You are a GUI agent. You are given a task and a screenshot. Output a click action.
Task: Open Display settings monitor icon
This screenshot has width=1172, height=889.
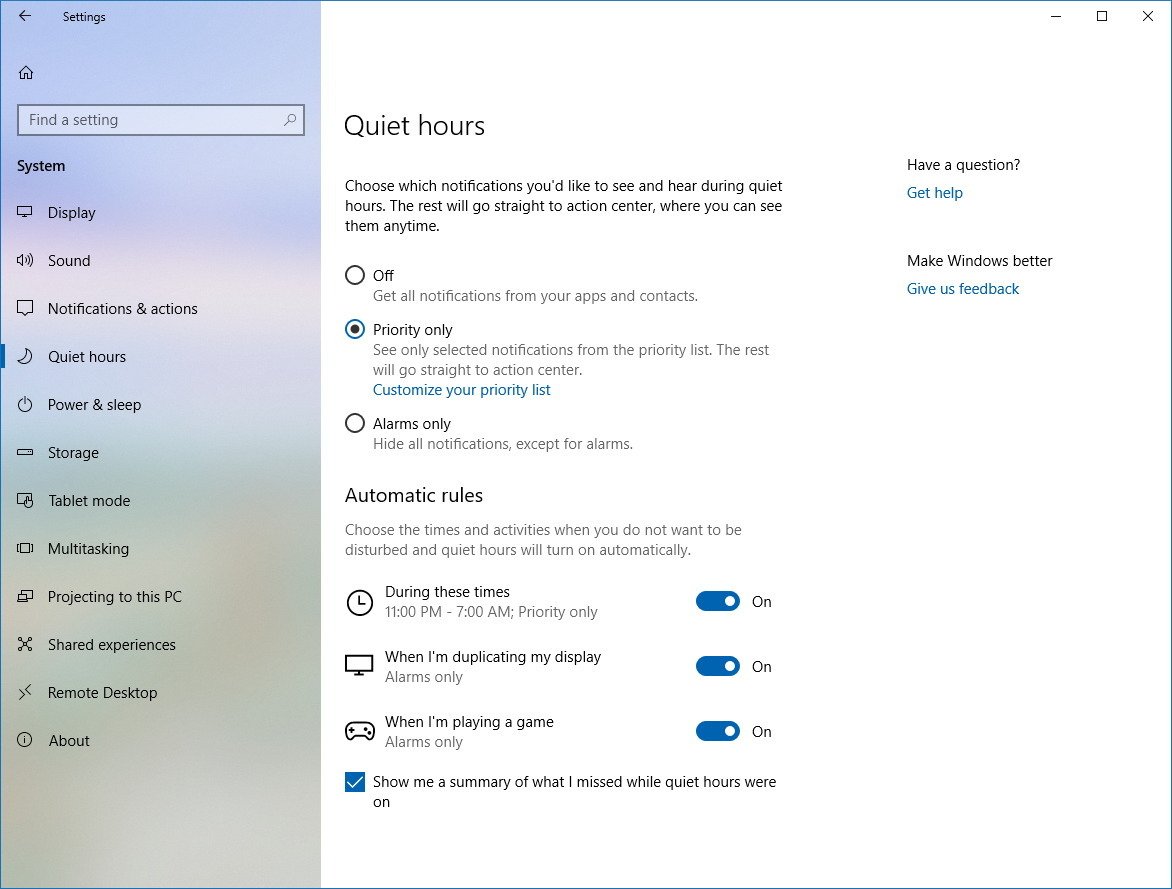(26, 212)
